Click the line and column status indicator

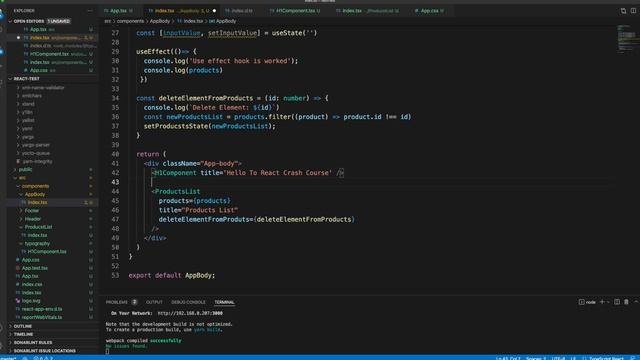(508, 358)
